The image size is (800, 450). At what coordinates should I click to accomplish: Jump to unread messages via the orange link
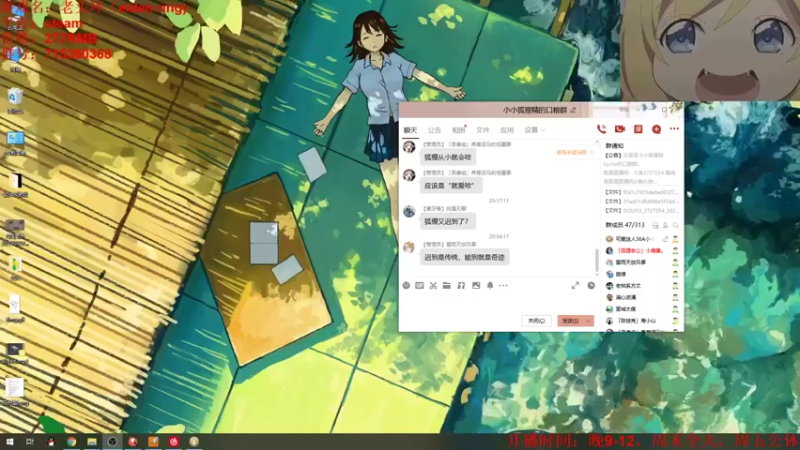click(574, 153)
